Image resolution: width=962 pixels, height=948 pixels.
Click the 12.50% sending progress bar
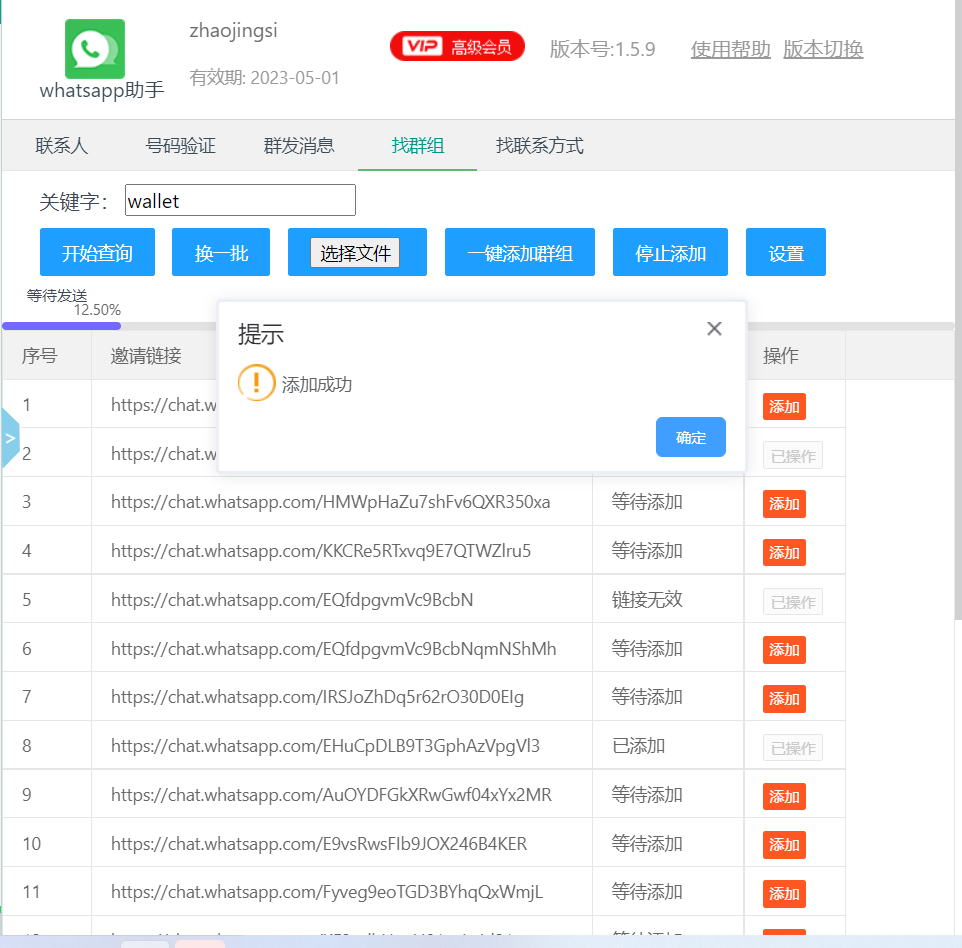tap(62, 325)
